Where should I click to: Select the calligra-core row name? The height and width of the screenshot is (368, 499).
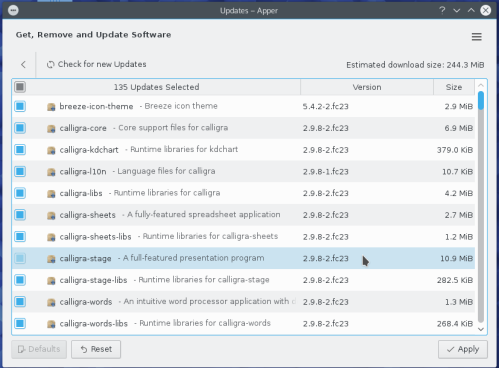point(83,128)
